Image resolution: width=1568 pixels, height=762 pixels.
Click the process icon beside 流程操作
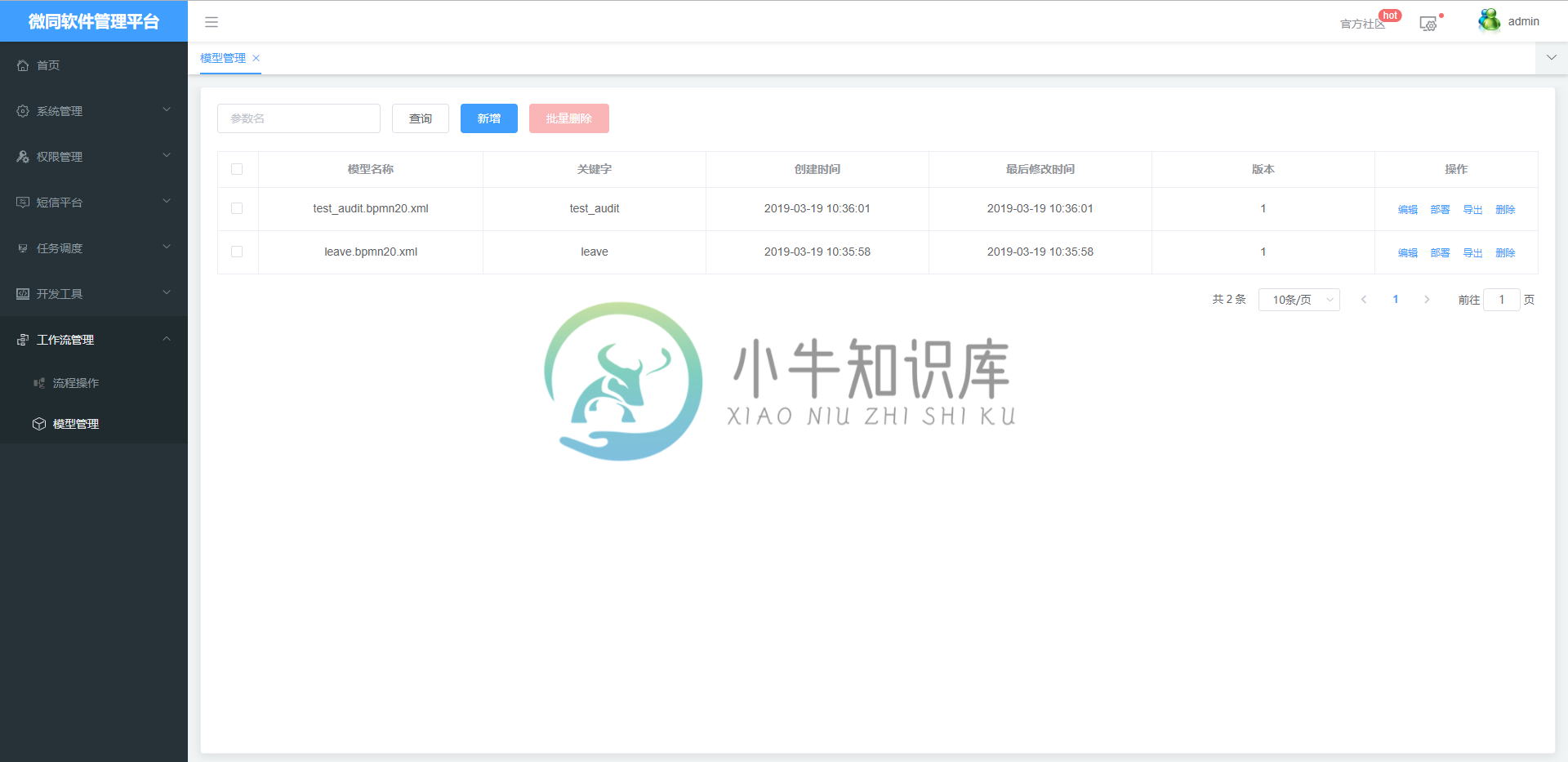click(39, 383)
